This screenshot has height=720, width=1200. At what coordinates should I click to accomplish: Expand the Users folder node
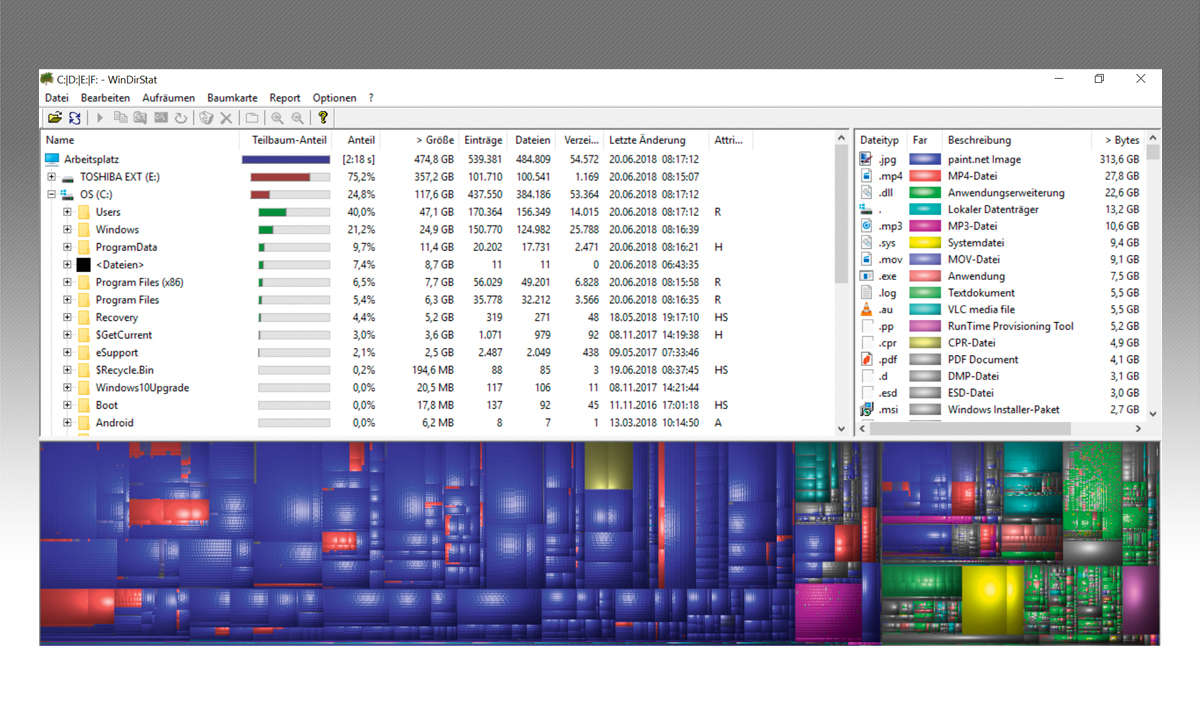tap(67, 212)
